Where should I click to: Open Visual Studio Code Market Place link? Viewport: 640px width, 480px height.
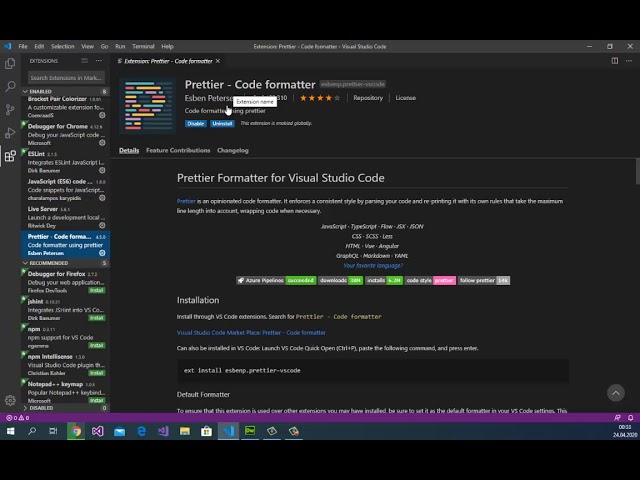click(x=251, y=333)
